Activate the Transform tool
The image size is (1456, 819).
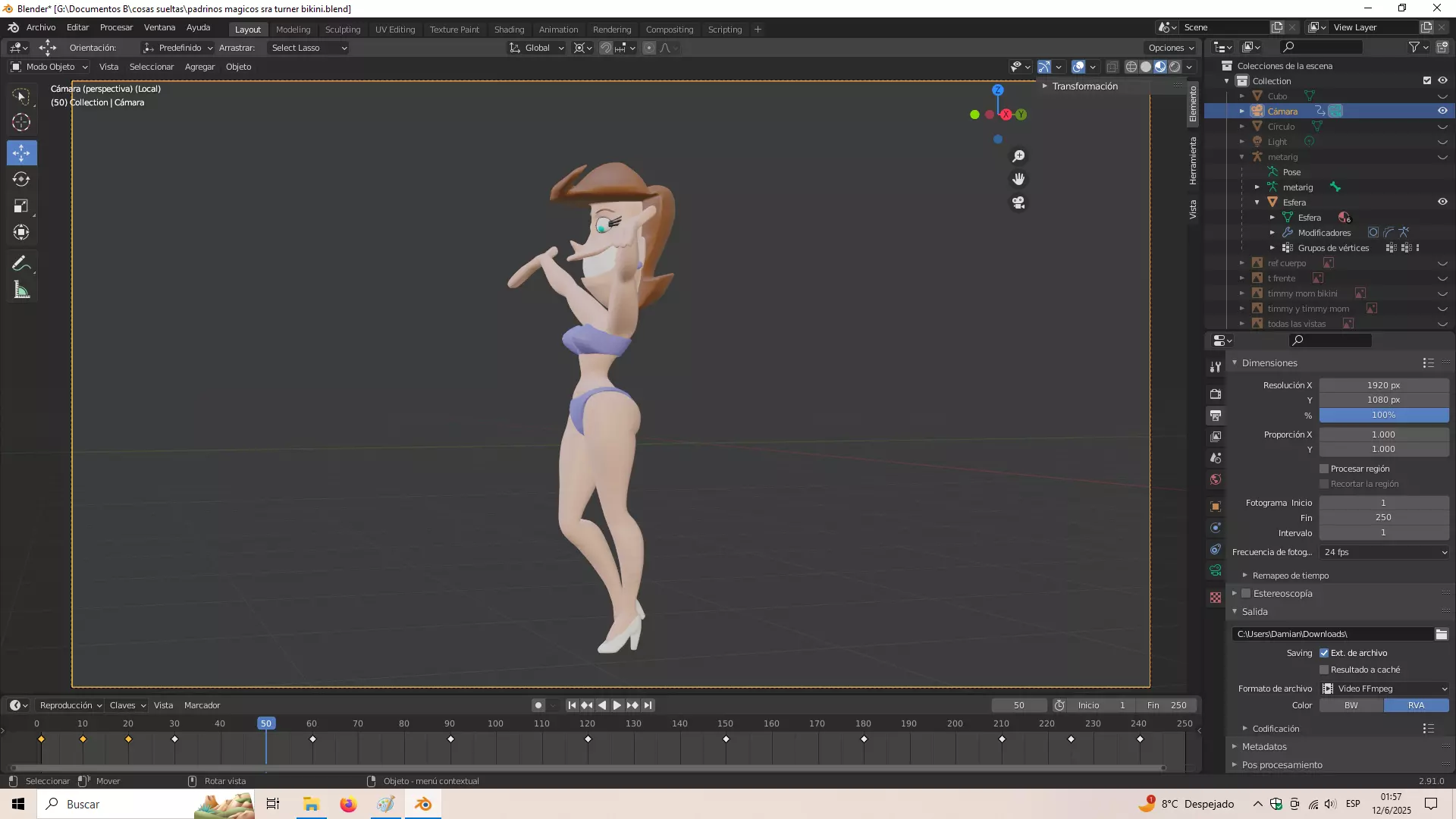point(21,232)
